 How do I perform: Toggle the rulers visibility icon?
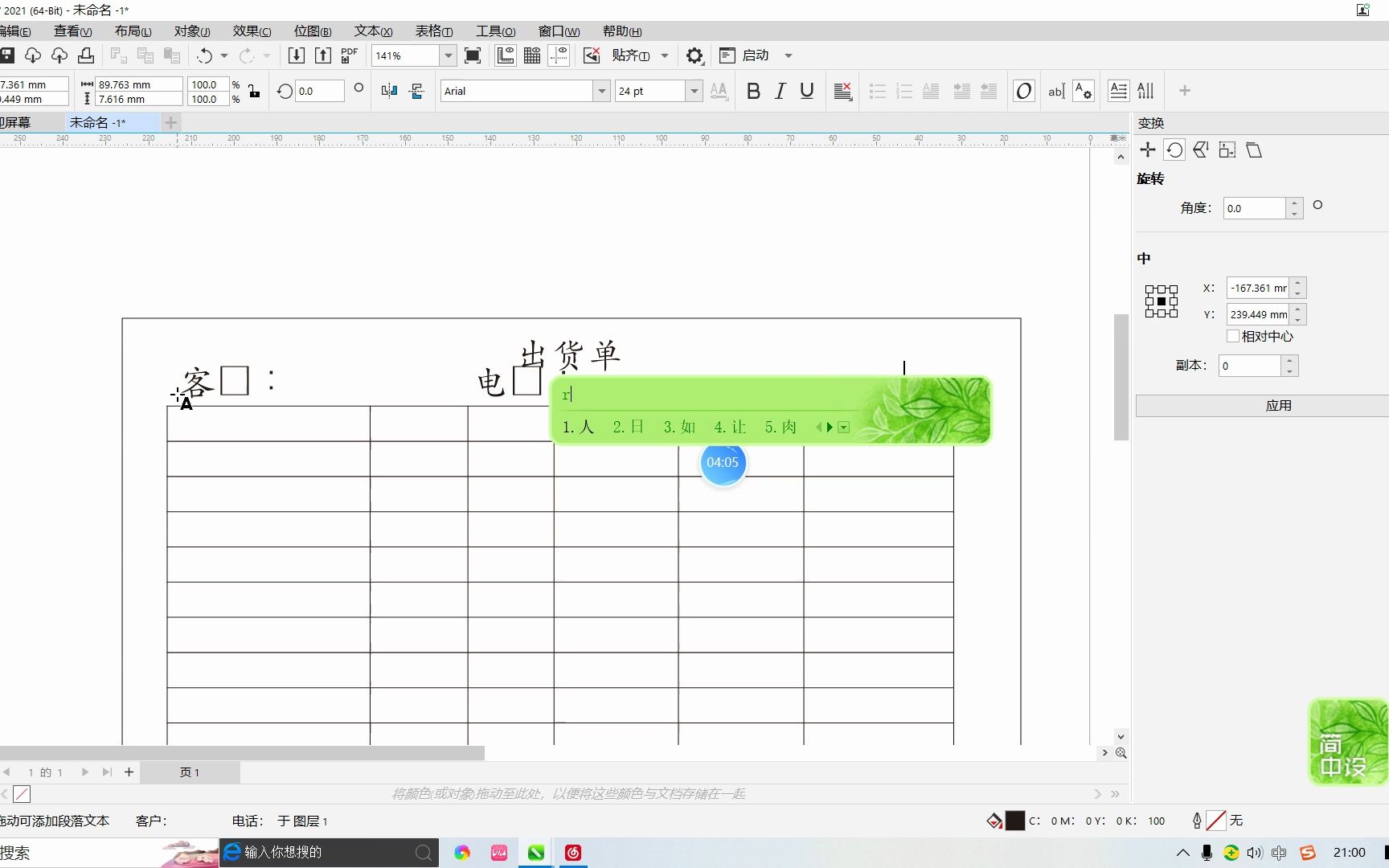[x=505, y=55]
